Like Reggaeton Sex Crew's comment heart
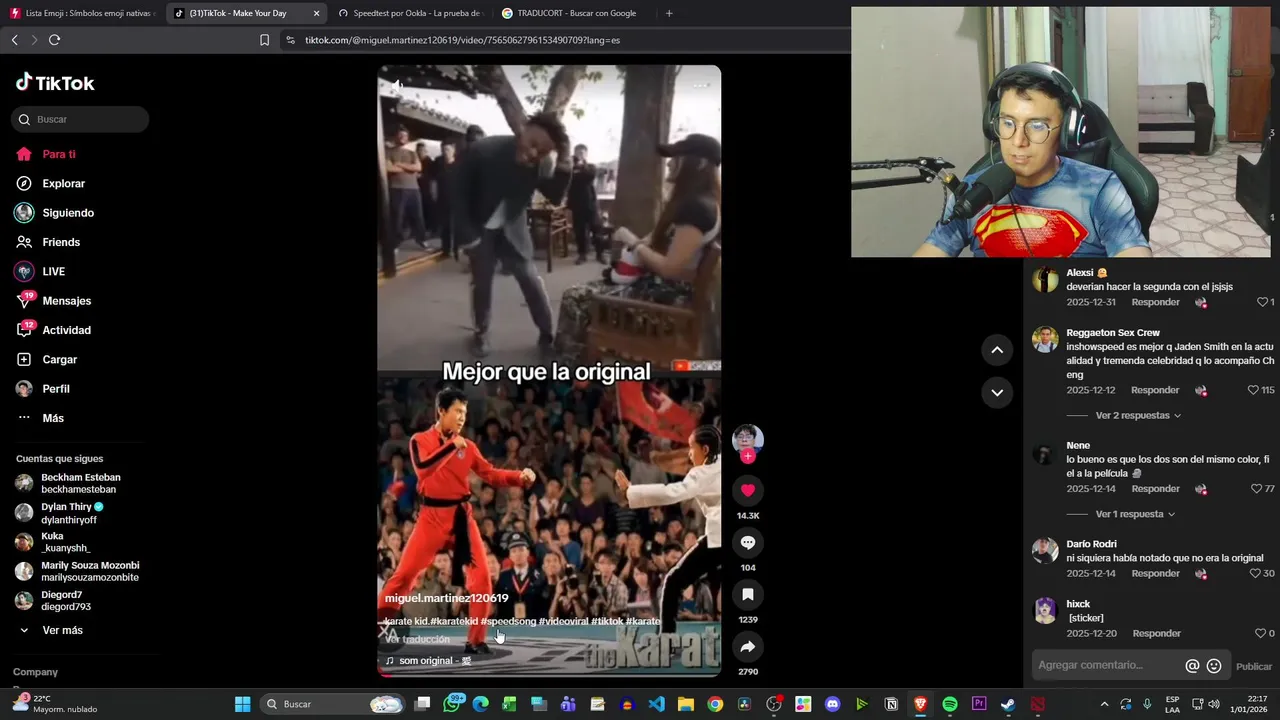 (x=1253, y=390)
